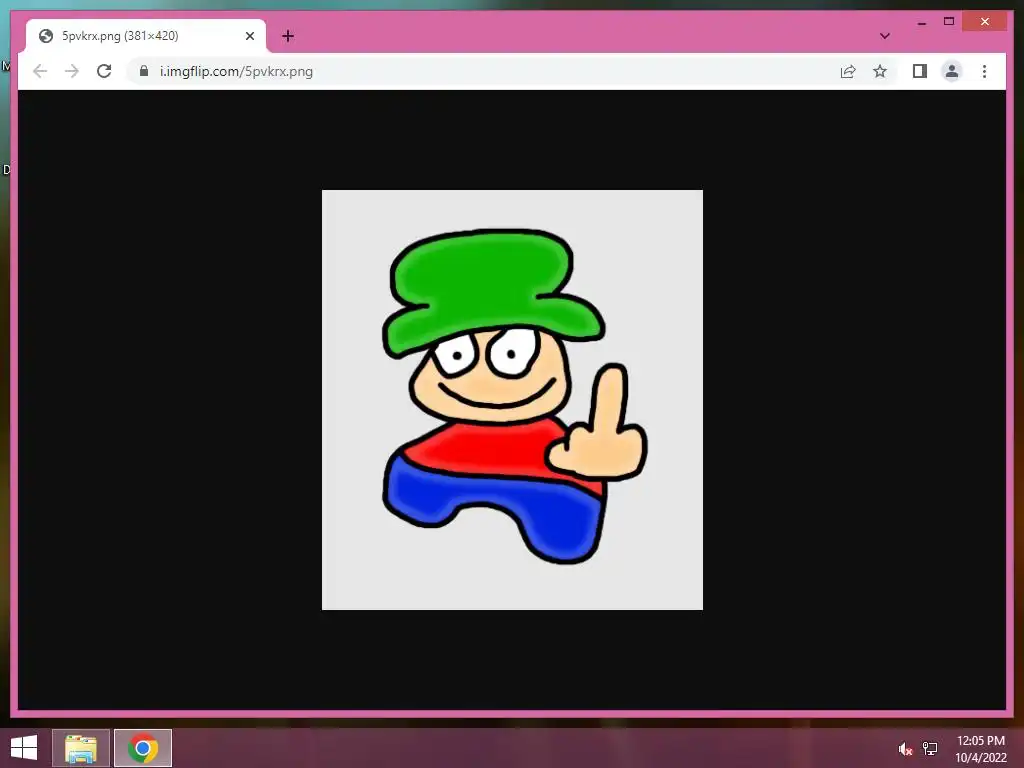Viewport: 1024px width, 768px height.
Task: Open the network tray icon
Action: [930, 749]
